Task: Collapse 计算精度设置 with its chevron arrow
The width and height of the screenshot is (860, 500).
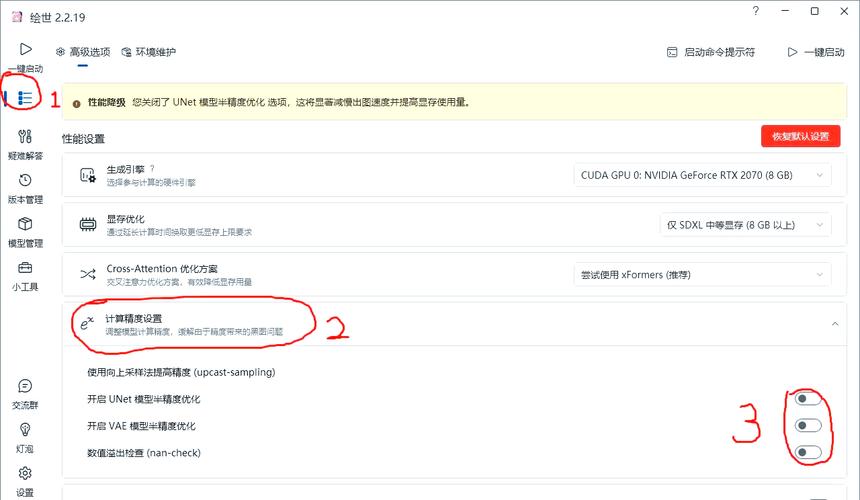Action: (x=835, y=324)
